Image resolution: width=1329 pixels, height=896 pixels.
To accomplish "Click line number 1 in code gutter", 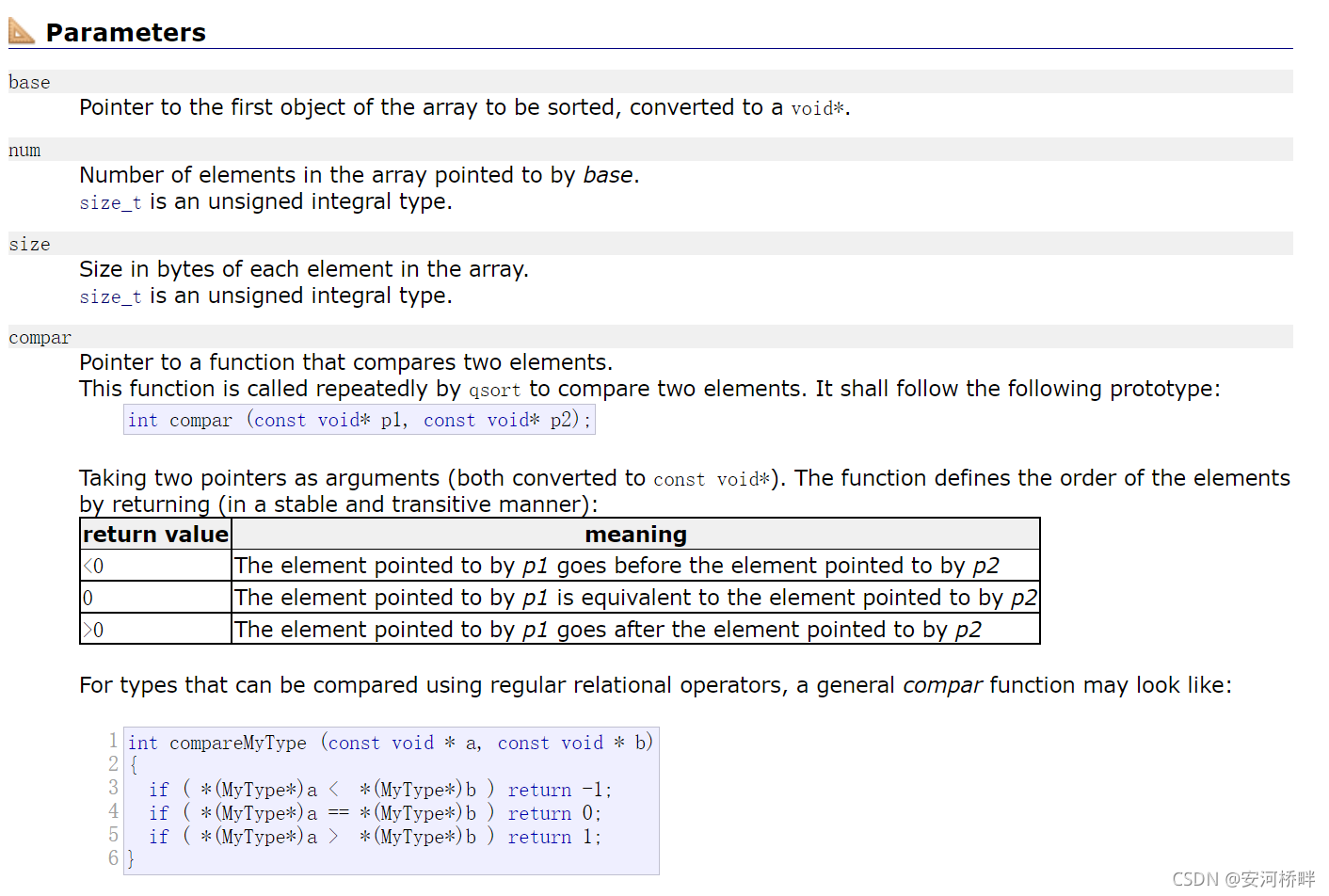I will [113, 741].
